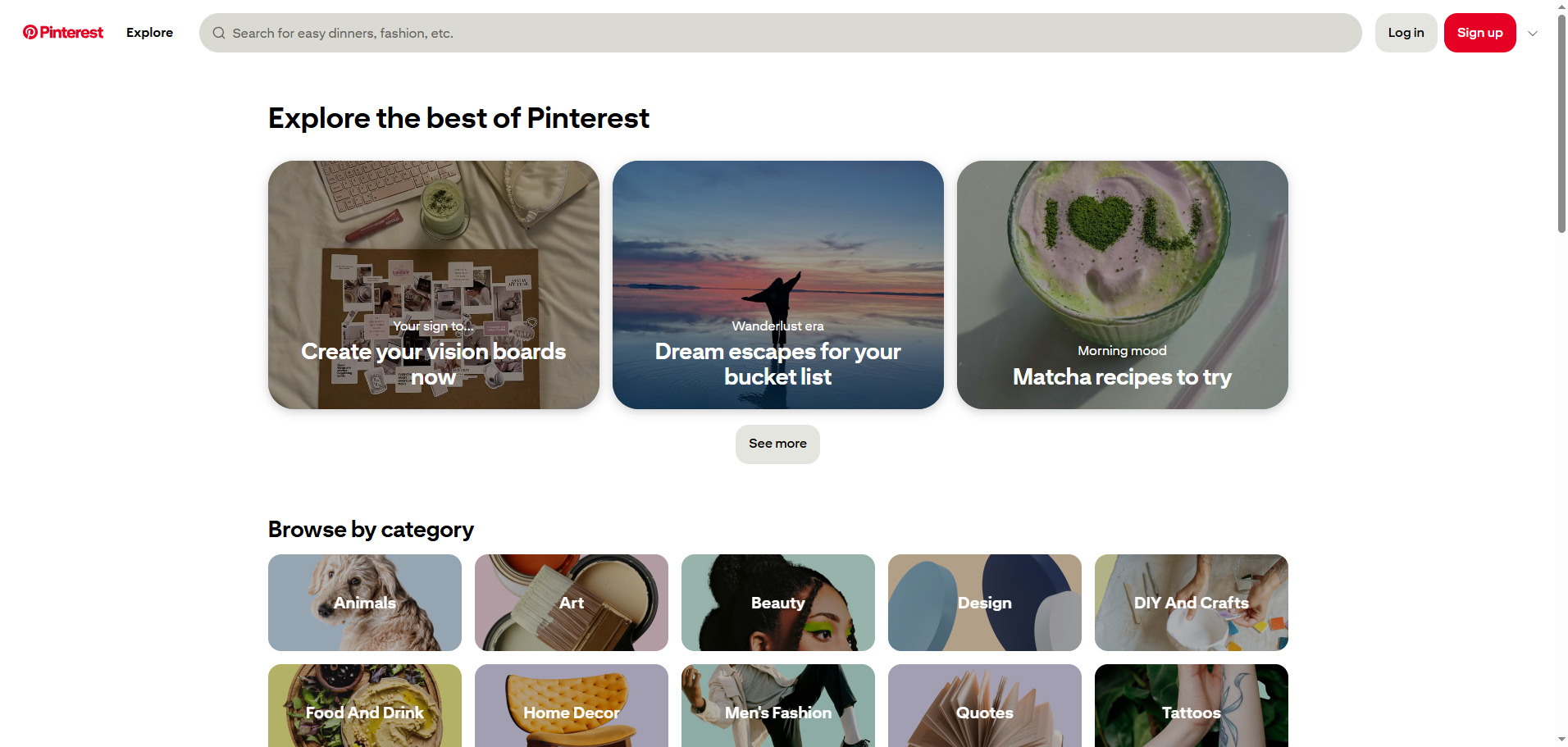Open the DIY And Crafts category
Screen dimensions: 1568x747
point(1191,603)
